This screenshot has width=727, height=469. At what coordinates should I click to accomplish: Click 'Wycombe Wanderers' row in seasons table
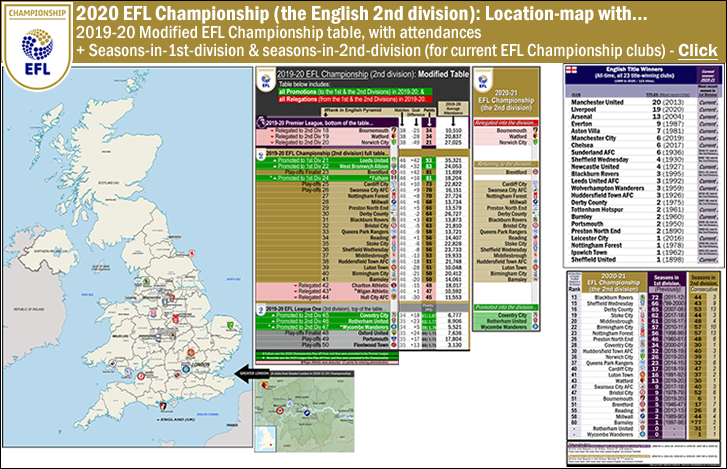[x=644, y=435]
